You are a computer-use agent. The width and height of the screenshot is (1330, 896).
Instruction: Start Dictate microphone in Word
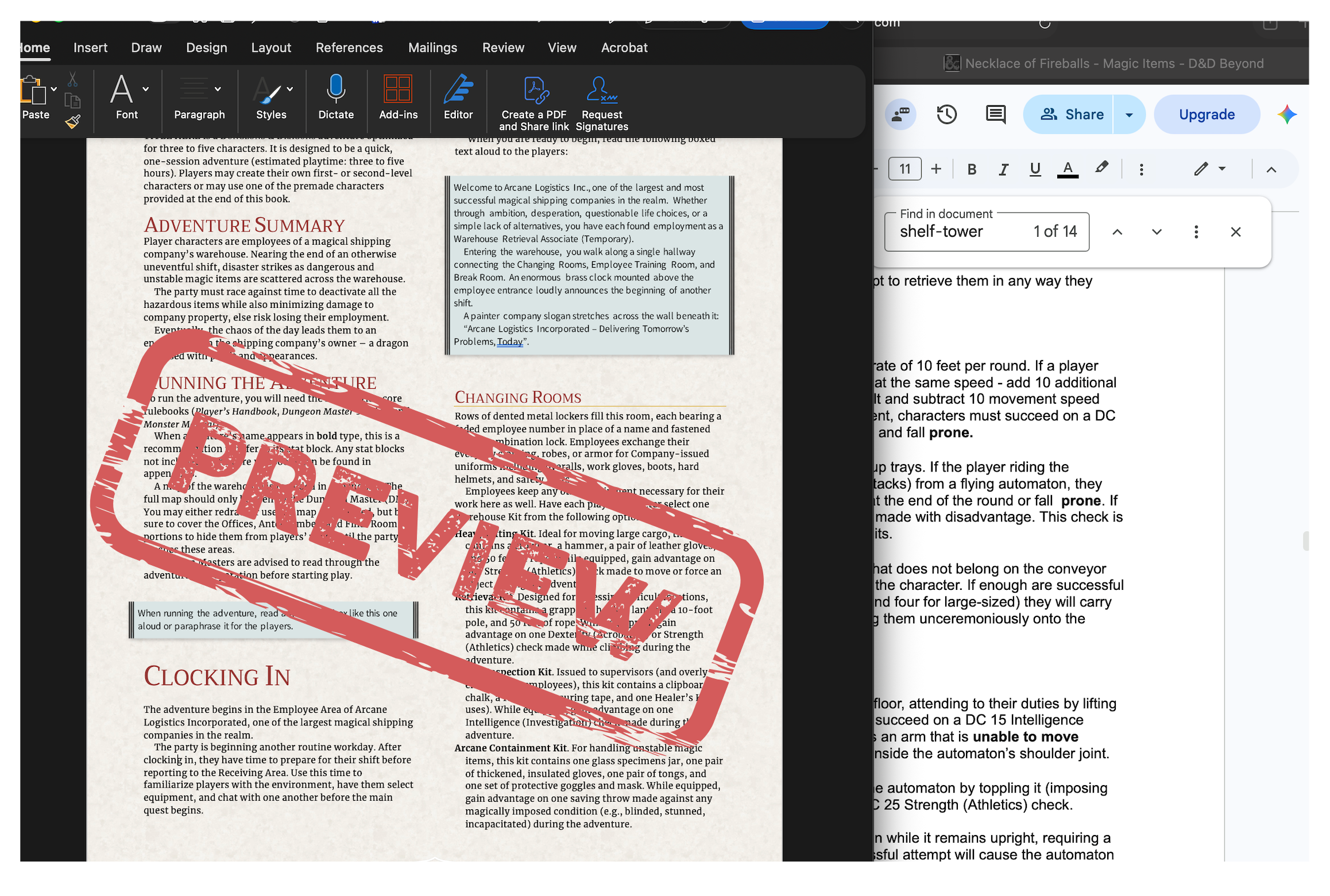[336, 98]
